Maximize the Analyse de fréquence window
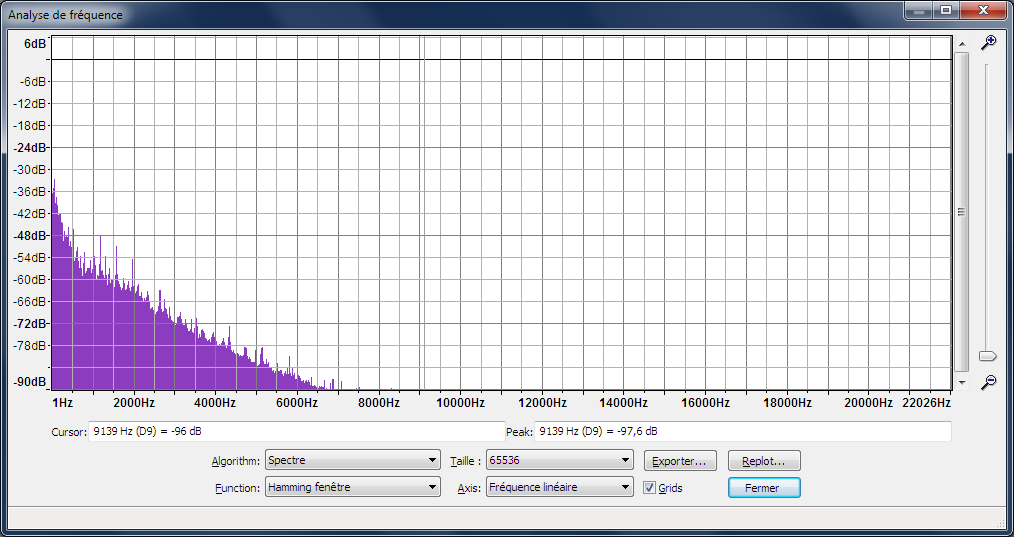The image size is (1014, 537). pyautogui.click(x=945, y=10)
